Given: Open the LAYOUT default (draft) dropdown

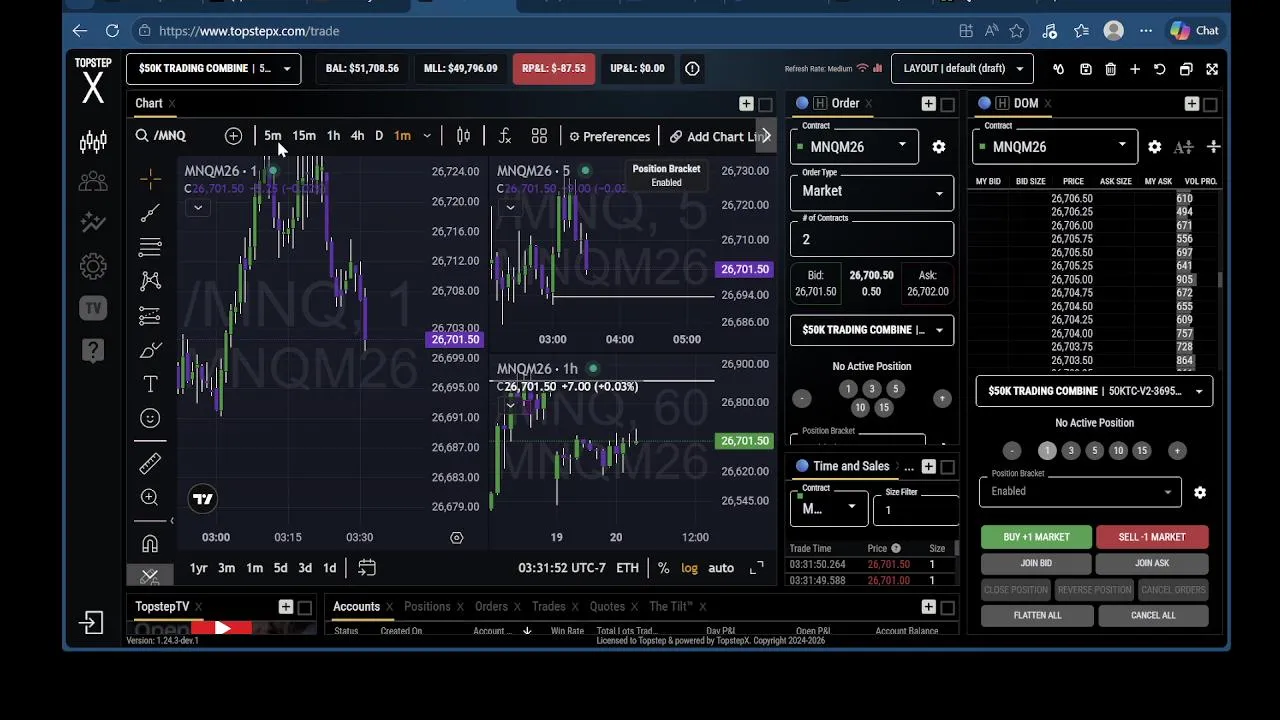Looking at the screenshot, I should [961, 69].
